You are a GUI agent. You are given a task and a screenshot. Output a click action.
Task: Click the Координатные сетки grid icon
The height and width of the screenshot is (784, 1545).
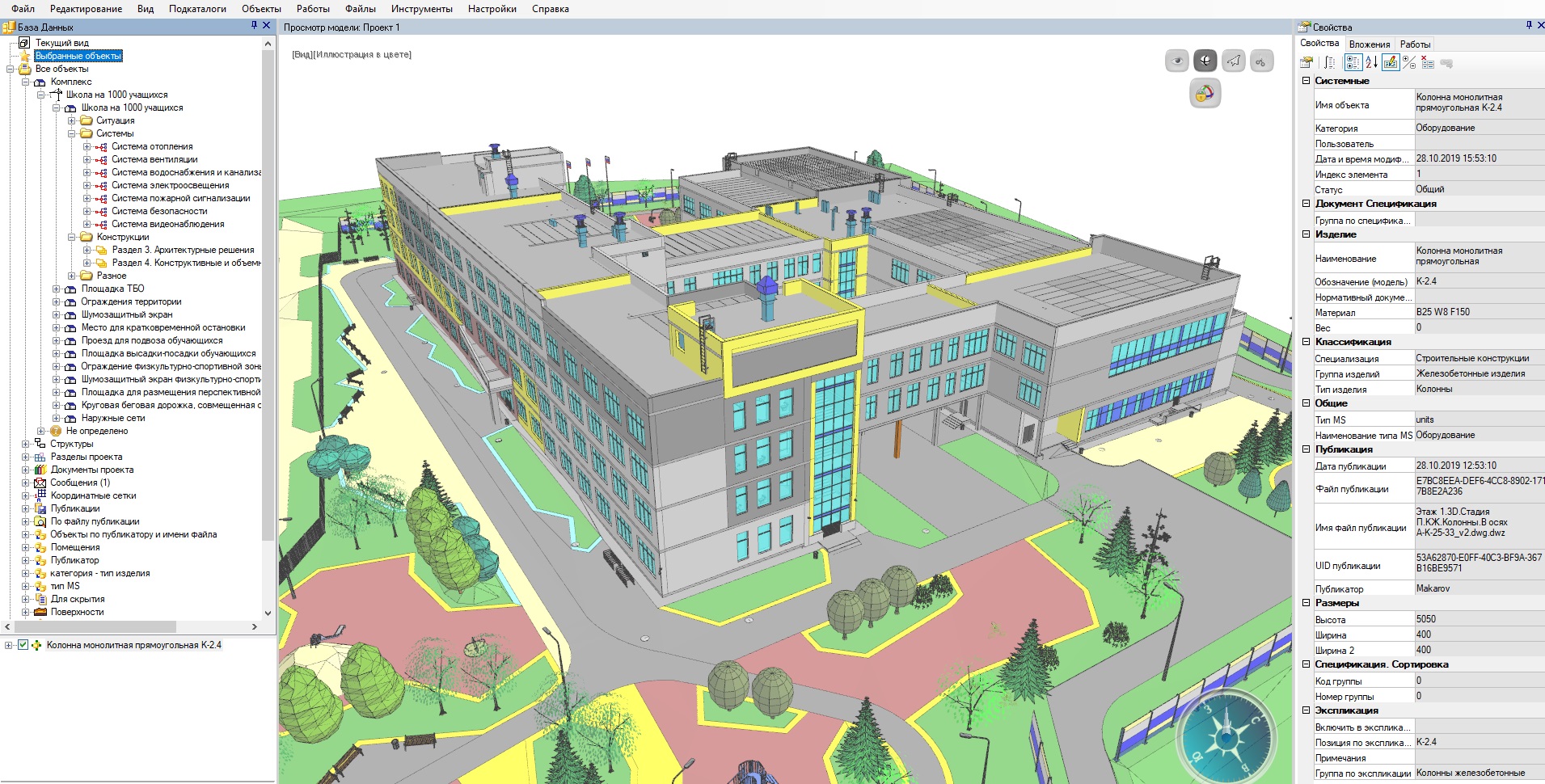click(x=40, y=495)
